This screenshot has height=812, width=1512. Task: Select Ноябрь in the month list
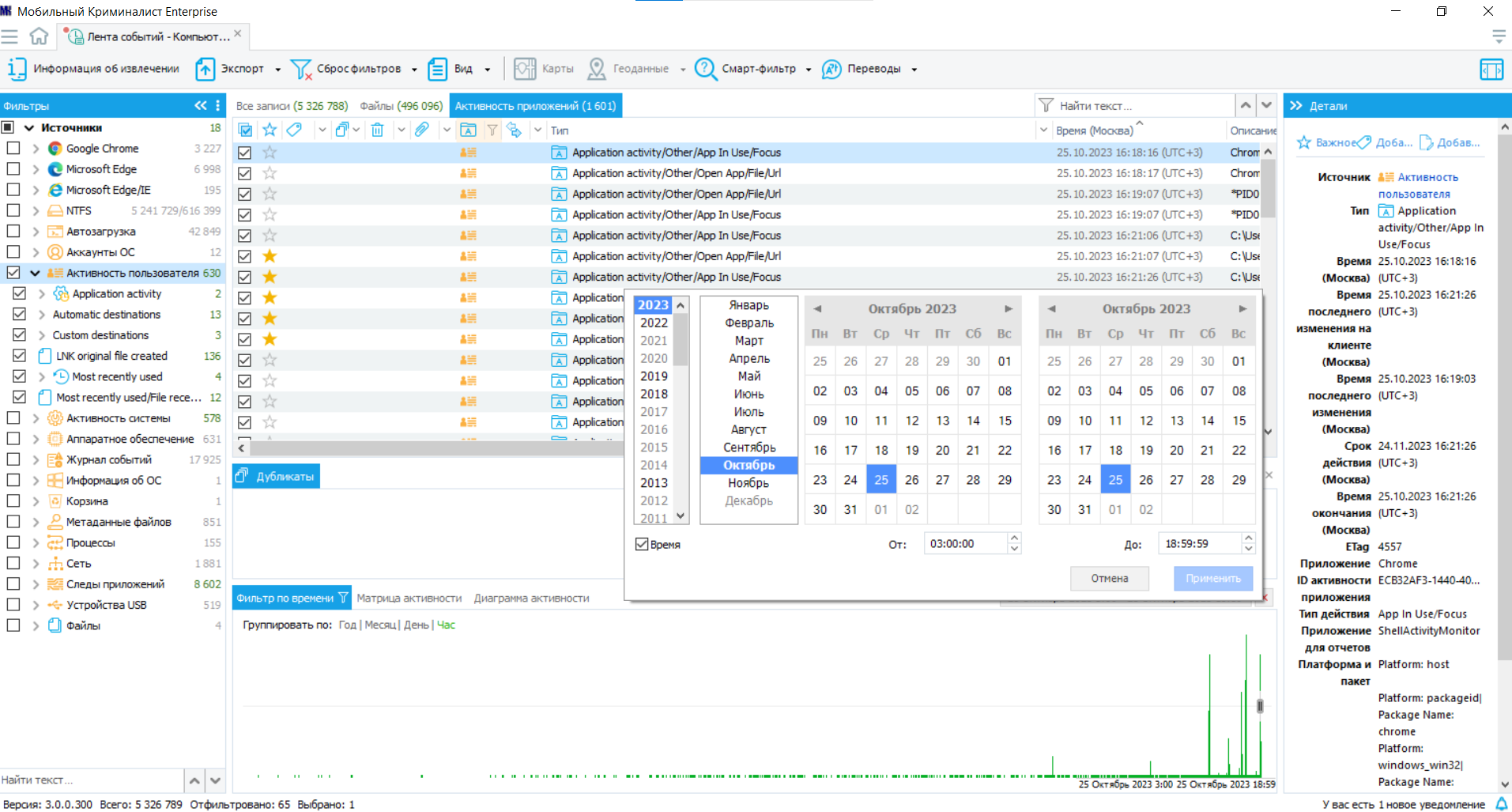click(x=748, y=483)
